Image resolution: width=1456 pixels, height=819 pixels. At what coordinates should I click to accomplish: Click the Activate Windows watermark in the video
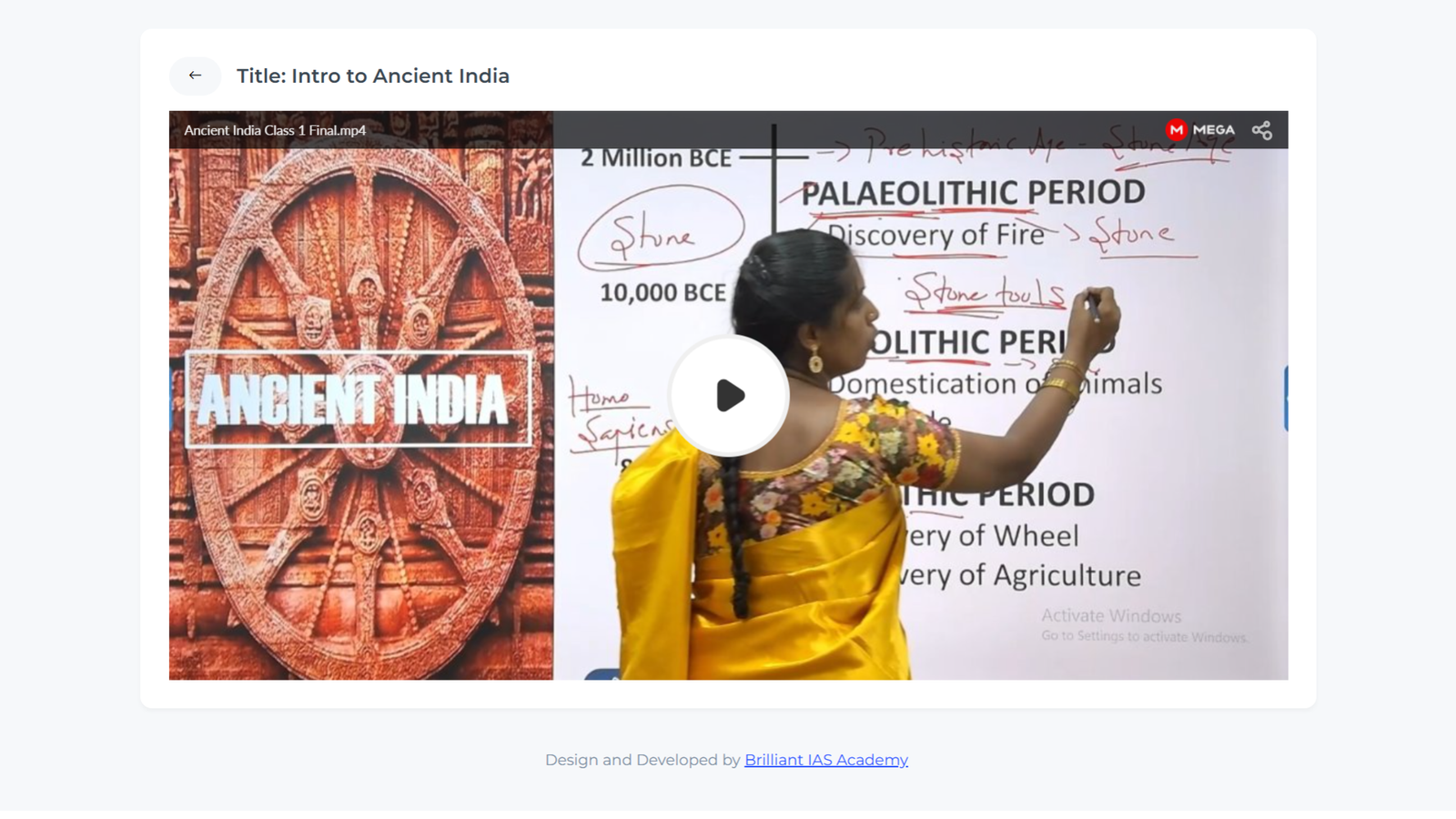click(1144, 625)
